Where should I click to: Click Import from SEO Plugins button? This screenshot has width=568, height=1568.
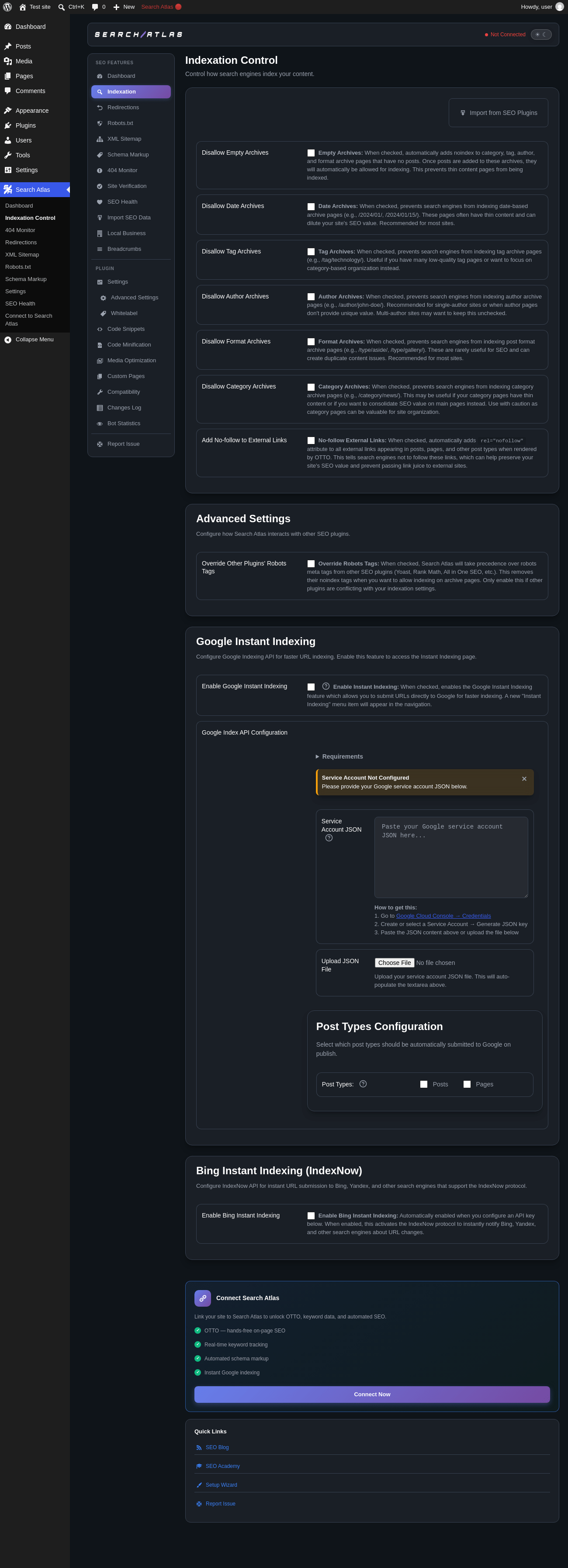(x=499, y=113)
